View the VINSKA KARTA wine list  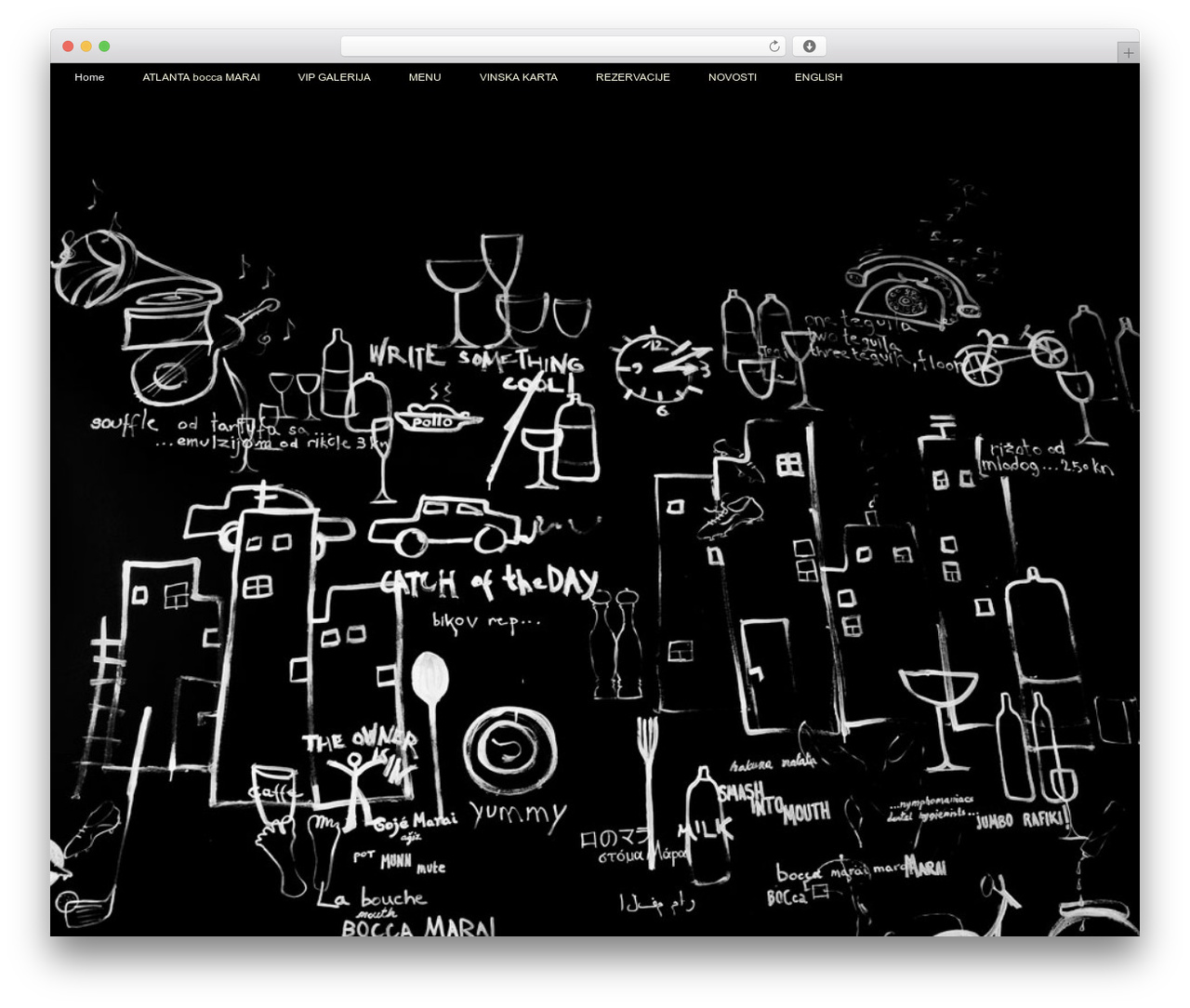519,77
